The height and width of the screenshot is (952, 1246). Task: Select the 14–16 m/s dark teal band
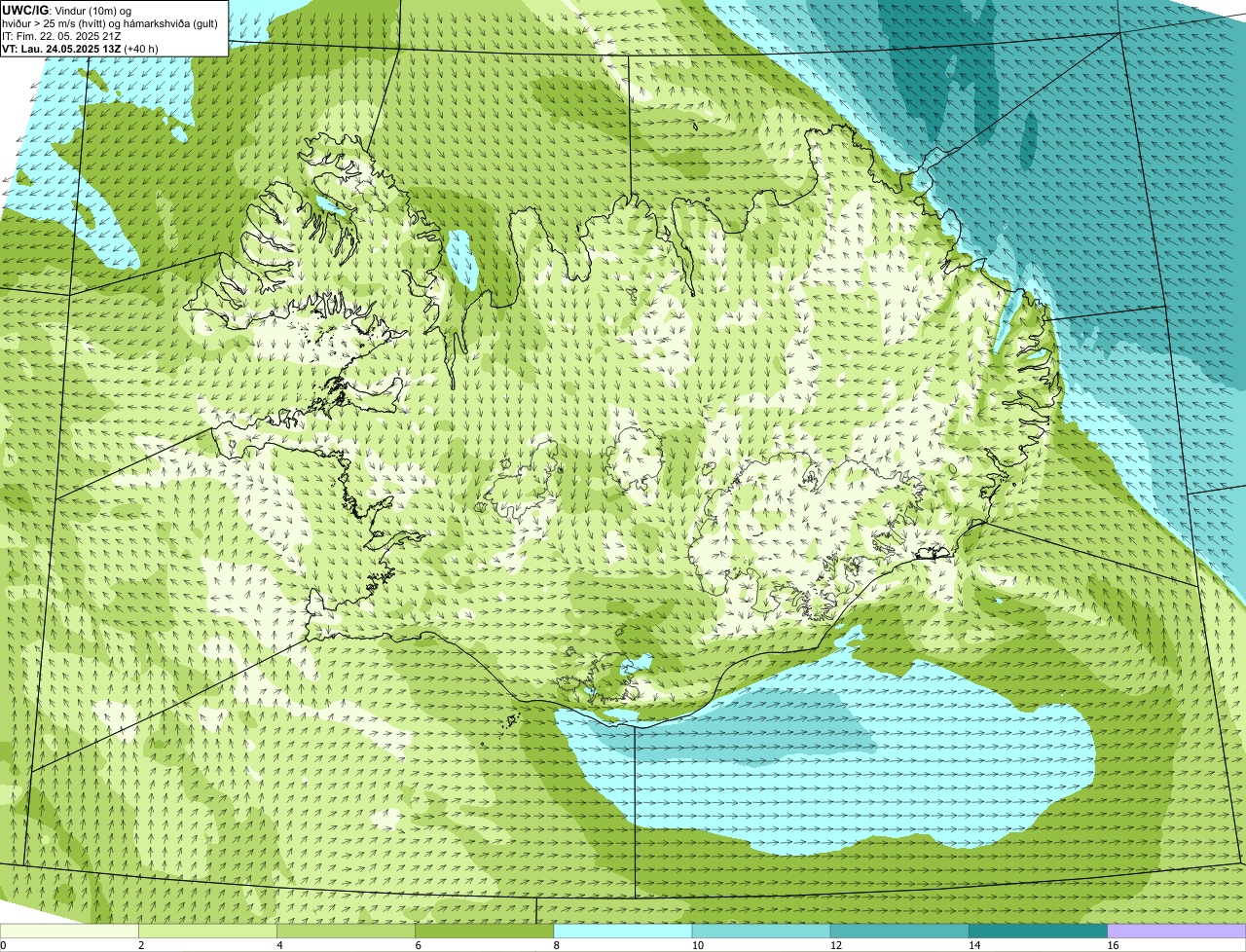(x=1039, y=932)
